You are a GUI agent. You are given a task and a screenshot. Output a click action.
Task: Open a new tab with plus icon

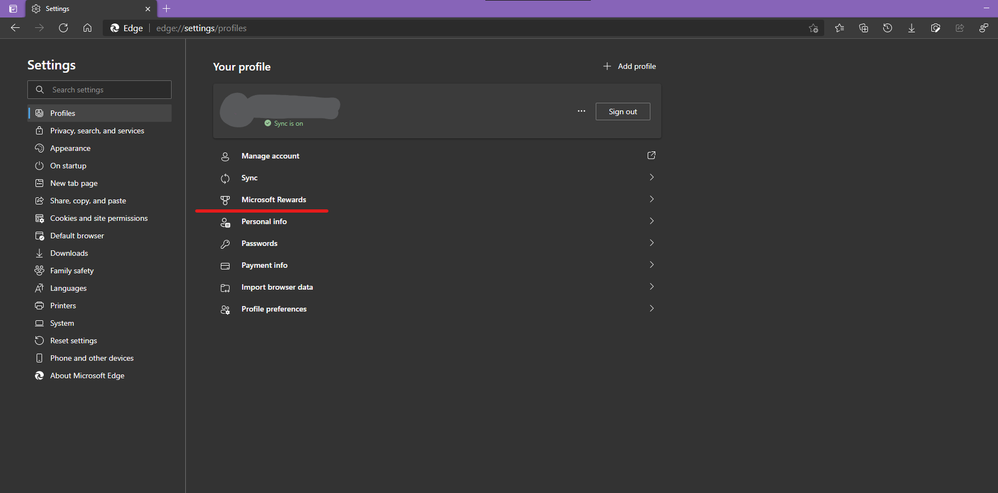tap(167, 9)
